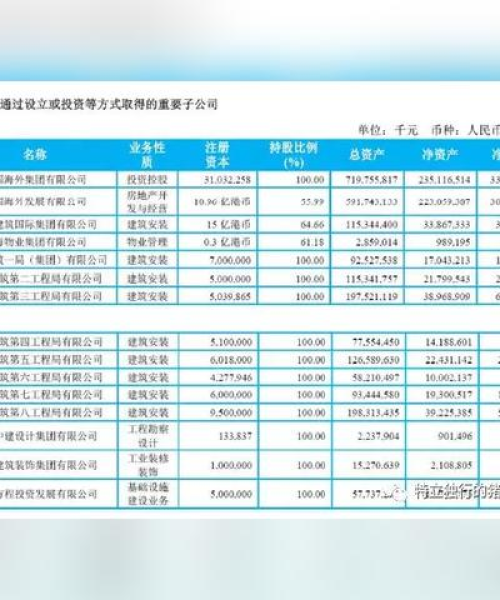Viewport: 500px width, 600px height.
Task: Click the title 通过设立或投资等方式取得的重要子公司
Action: 109,104
